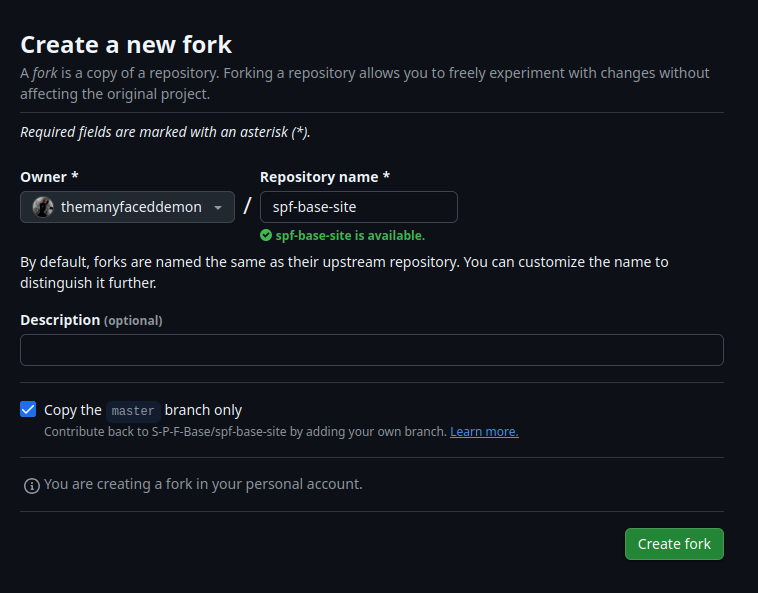Click the personal account fork notice text
Image resolution: width=758 pixels, height=593 pixels.
click(203, 484)
